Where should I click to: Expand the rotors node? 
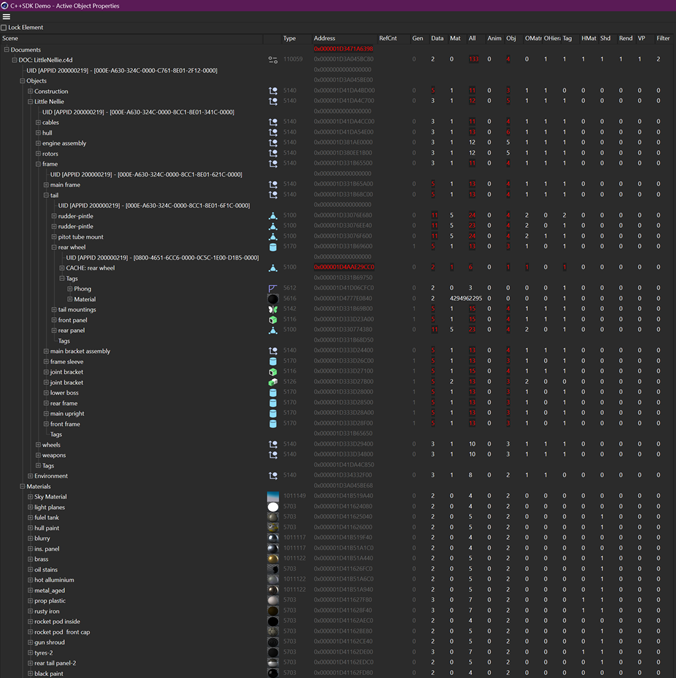click(x=38, y=154)
